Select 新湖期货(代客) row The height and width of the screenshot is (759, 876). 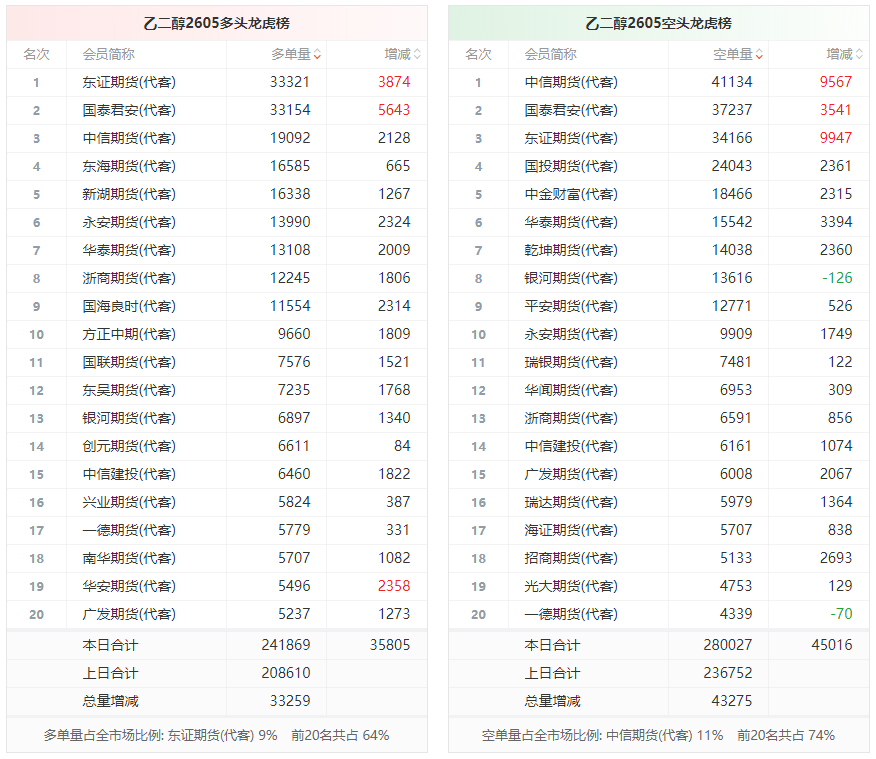(217, 194)
